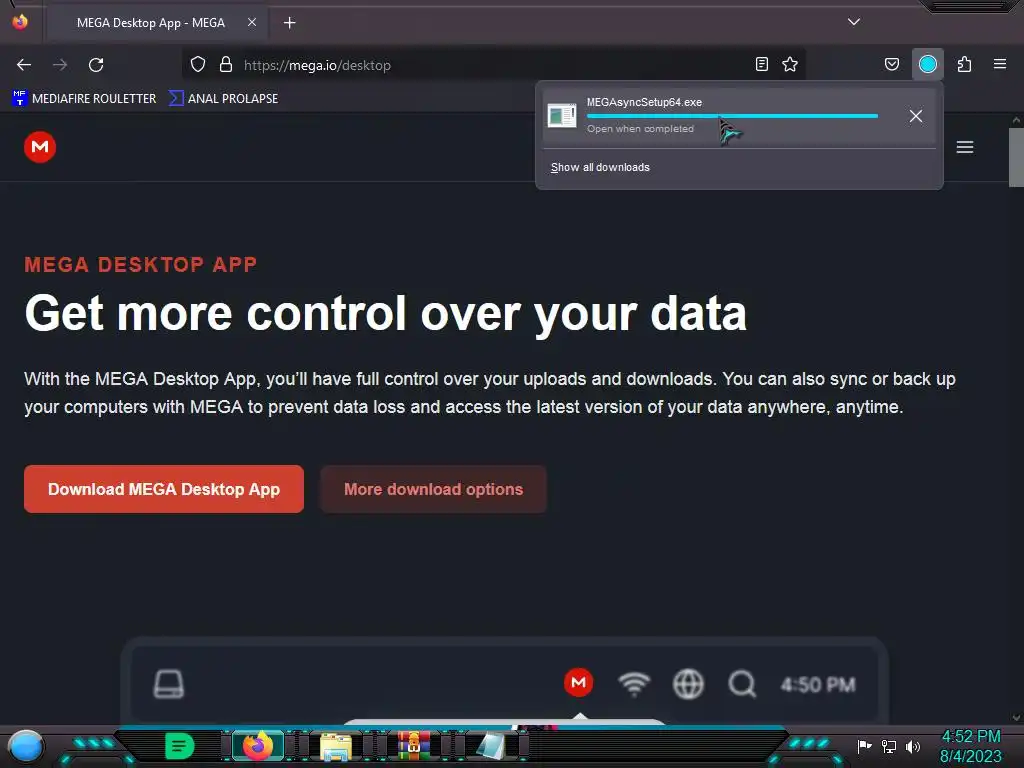
Task: Click the network tray icon
Action: (889, 746)
